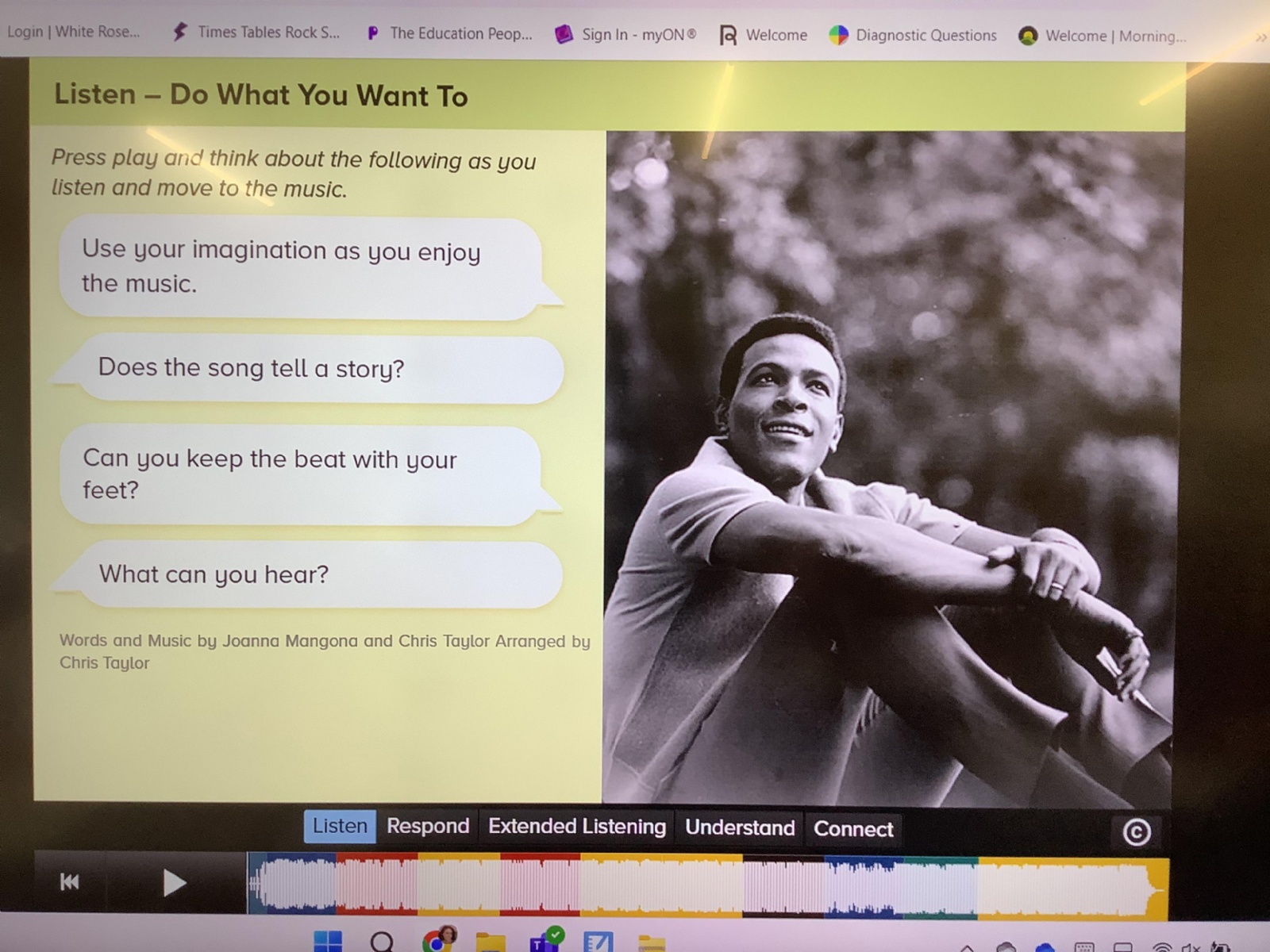Click the Diagnostic Questions colorful favicon
Screen dimensions: 1270x952
click(x=838, y=35)
